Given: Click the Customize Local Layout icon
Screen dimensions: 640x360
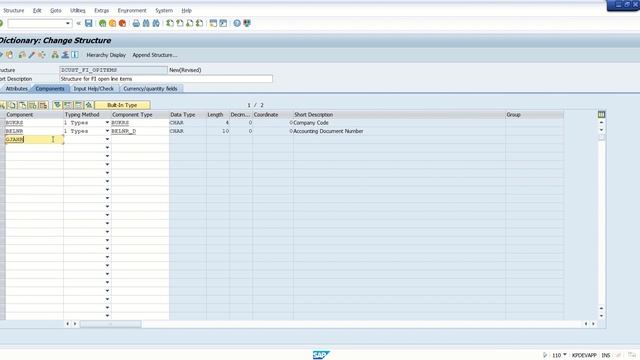Looking at the screenshot, I should pos(247,23).
